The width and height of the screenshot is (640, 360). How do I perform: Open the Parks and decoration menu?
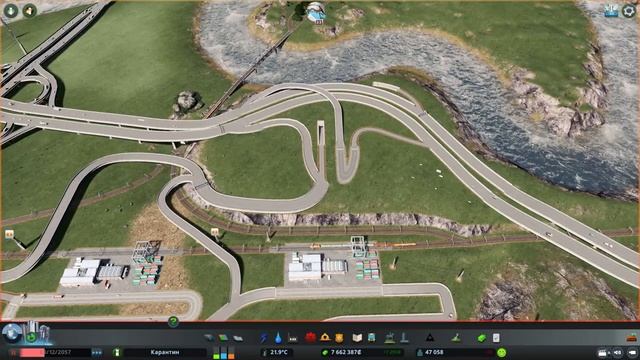390,338
